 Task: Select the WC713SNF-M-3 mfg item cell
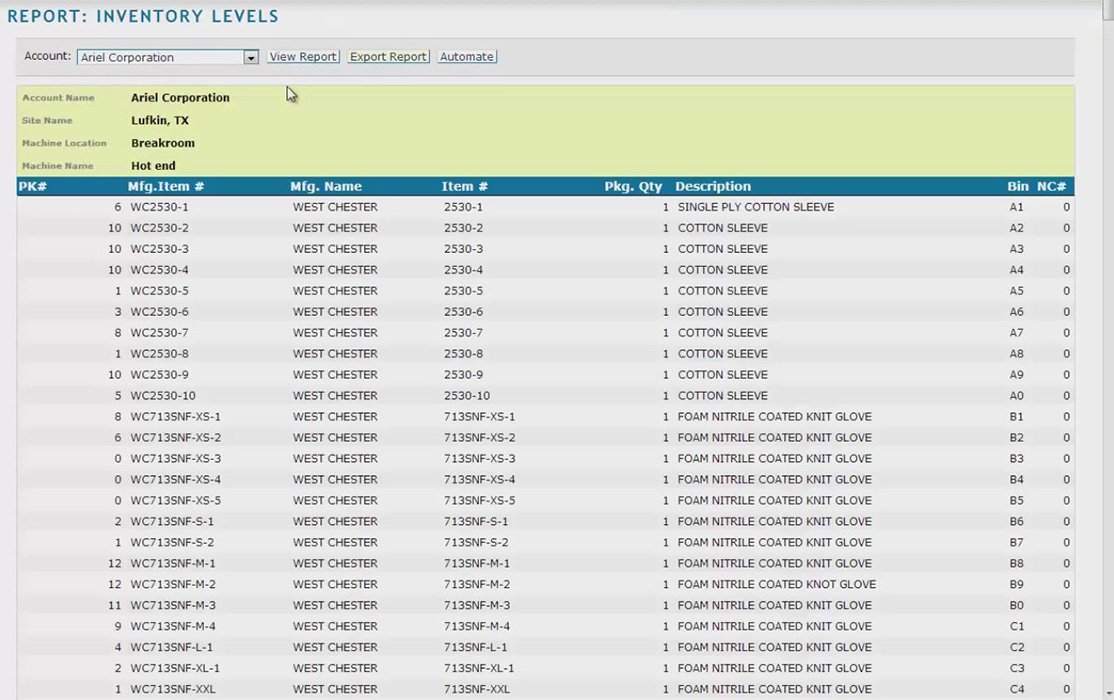click(x=173, y=605)
